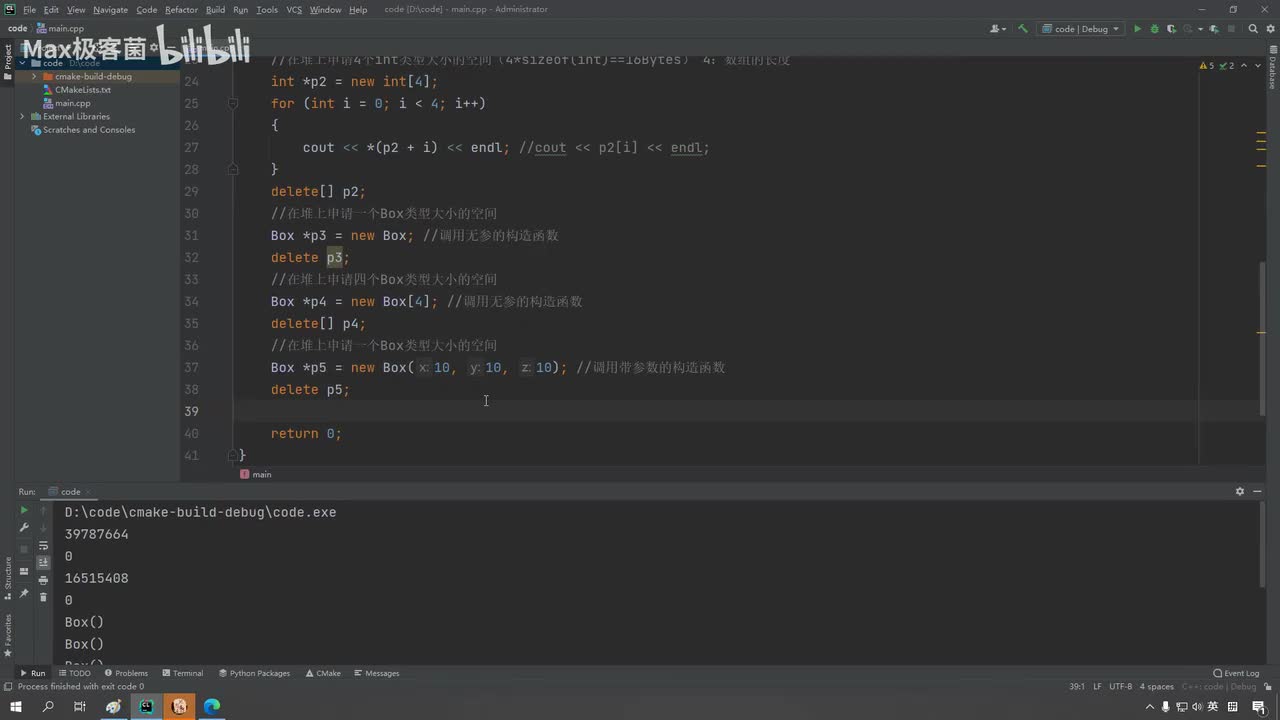The width and height of the screenshot is (1280, 720).
Task: Change UTF-8 file encoding in status bar
Action: (x=1120, y=687)
